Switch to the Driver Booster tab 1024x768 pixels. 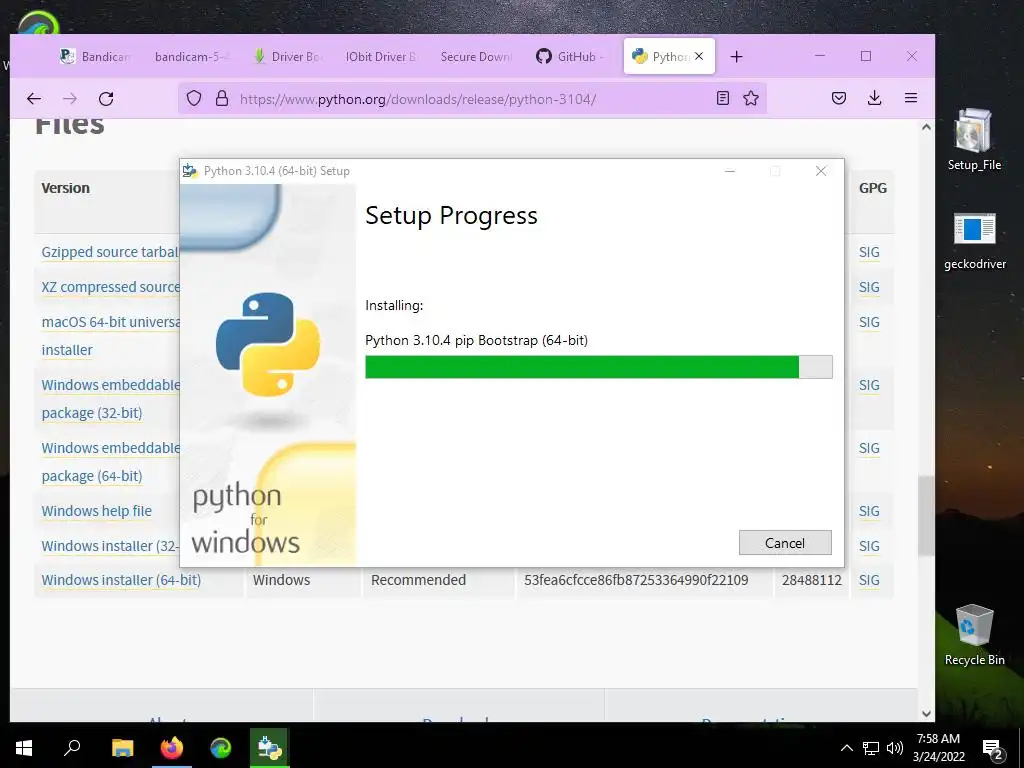coord(287,57)
